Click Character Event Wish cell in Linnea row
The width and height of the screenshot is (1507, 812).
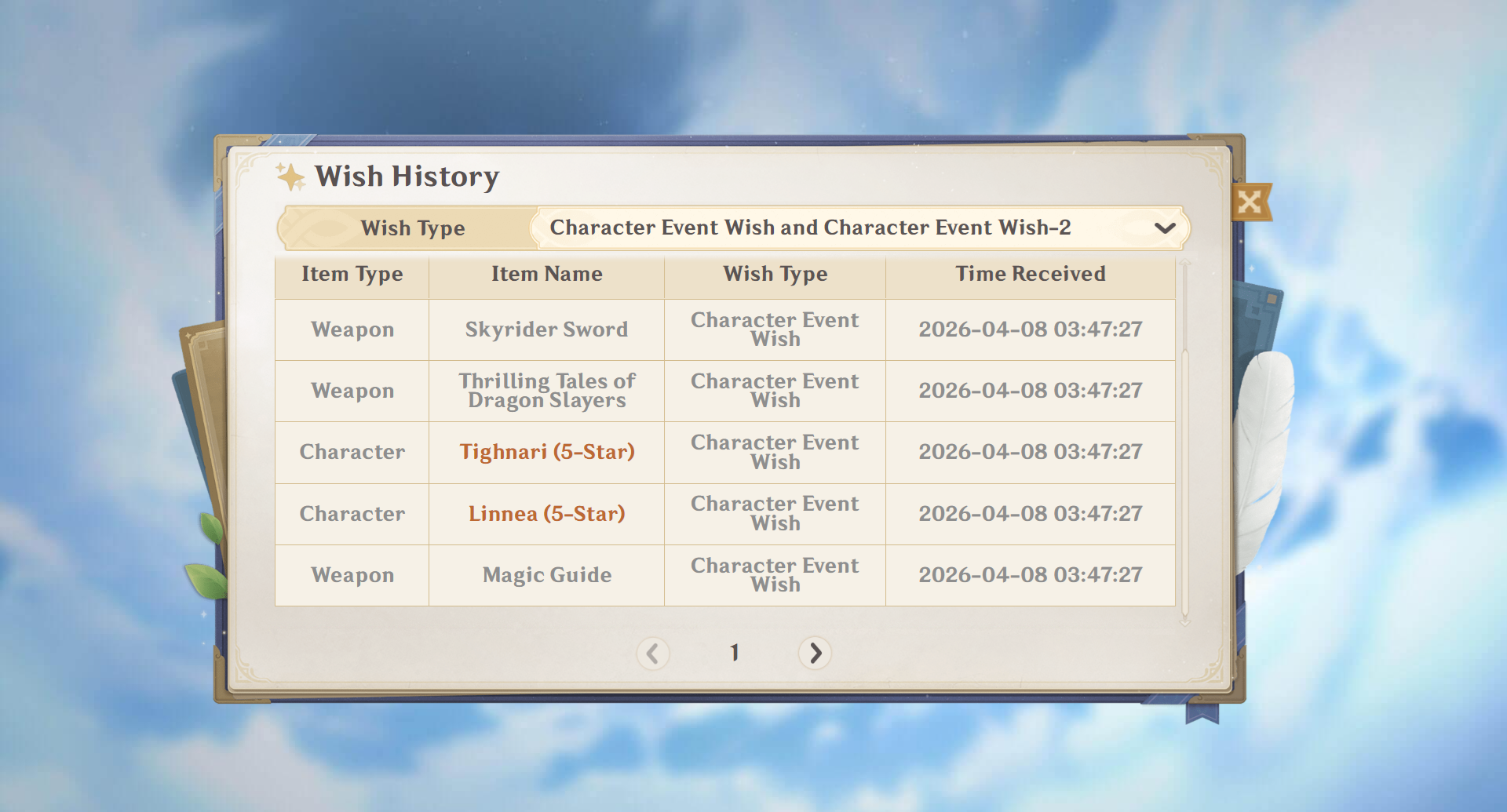(x=775, y=514)
